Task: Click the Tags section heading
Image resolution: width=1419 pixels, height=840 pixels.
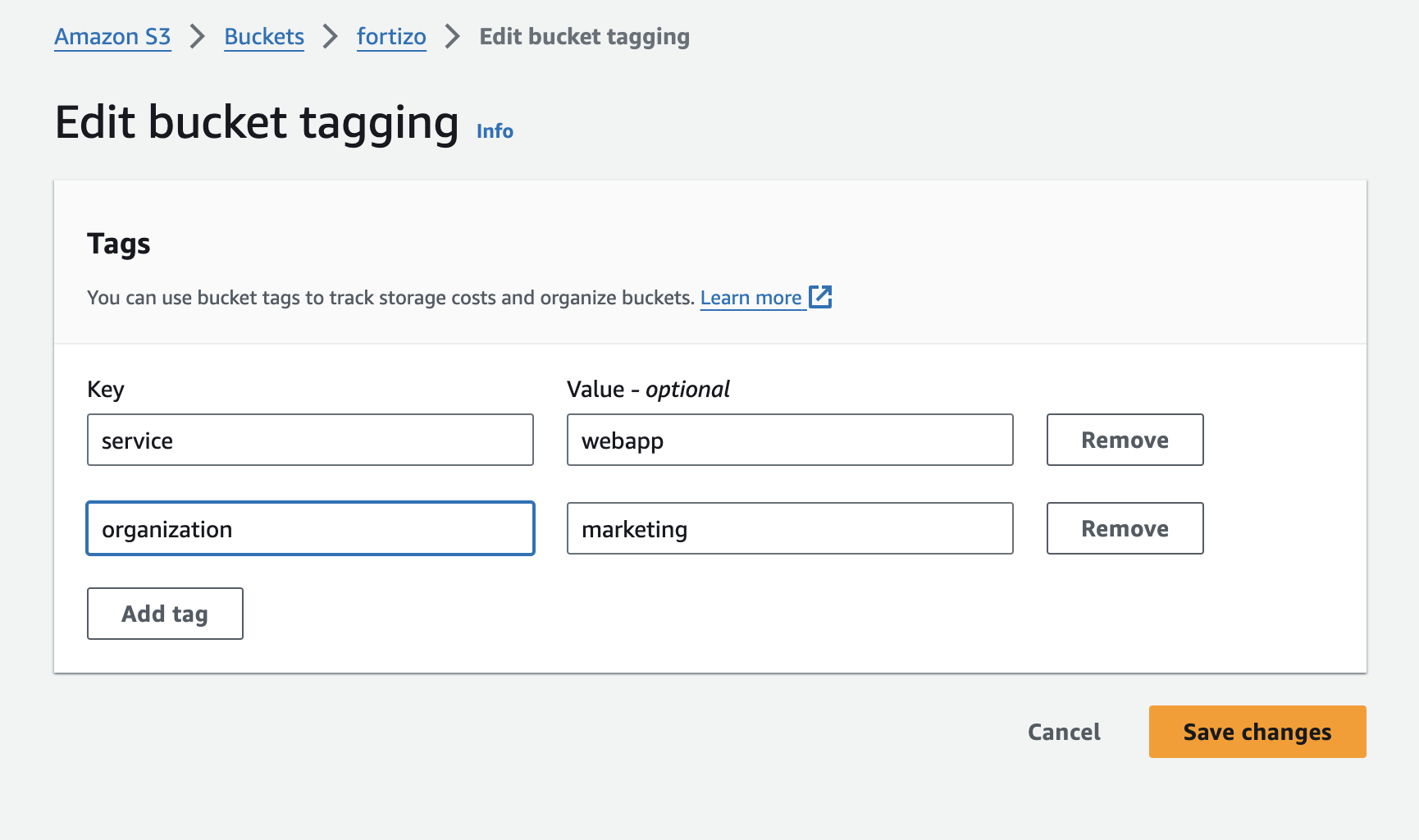Action: pyautogui.click(x=119, y=244)
